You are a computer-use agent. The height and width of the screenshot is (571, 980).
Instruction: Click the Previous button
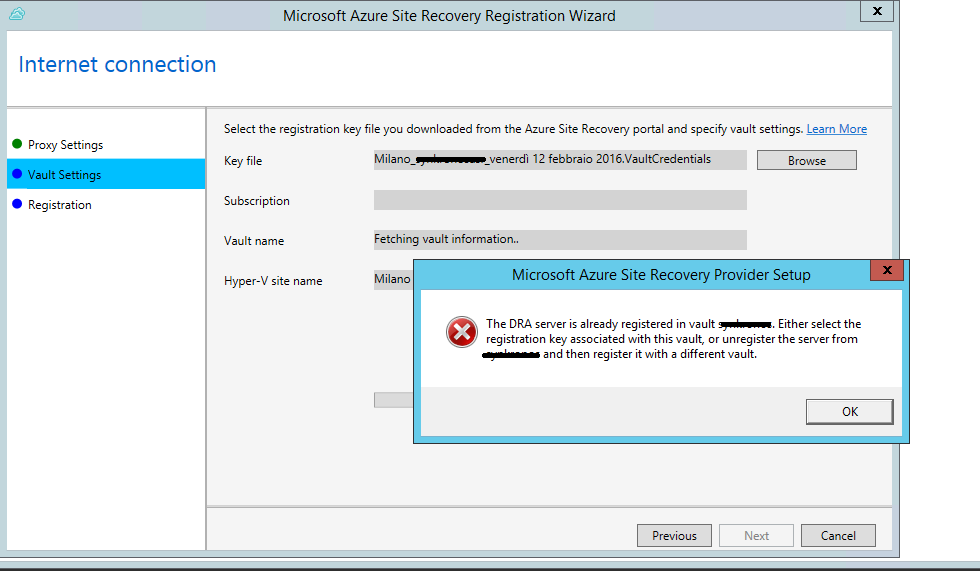(674, 535)
